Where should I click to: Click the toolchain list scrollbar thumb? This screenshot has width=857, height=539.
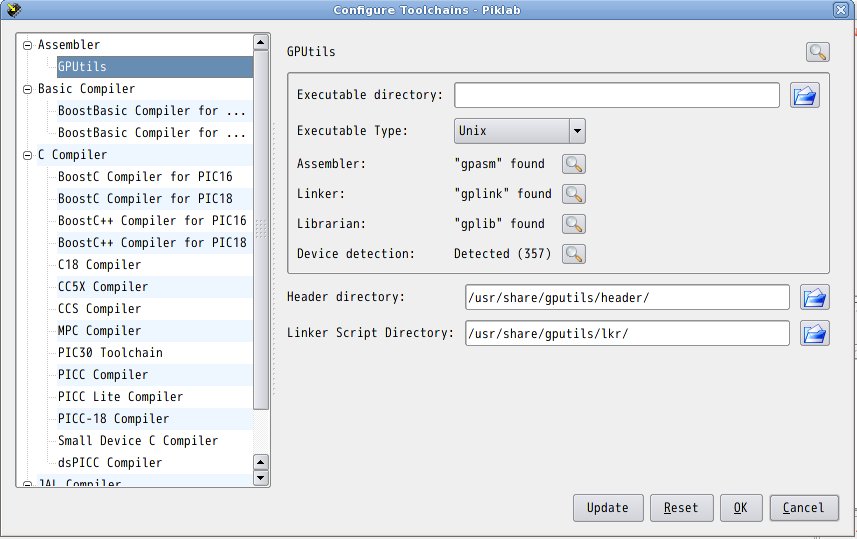pos(261,229)
